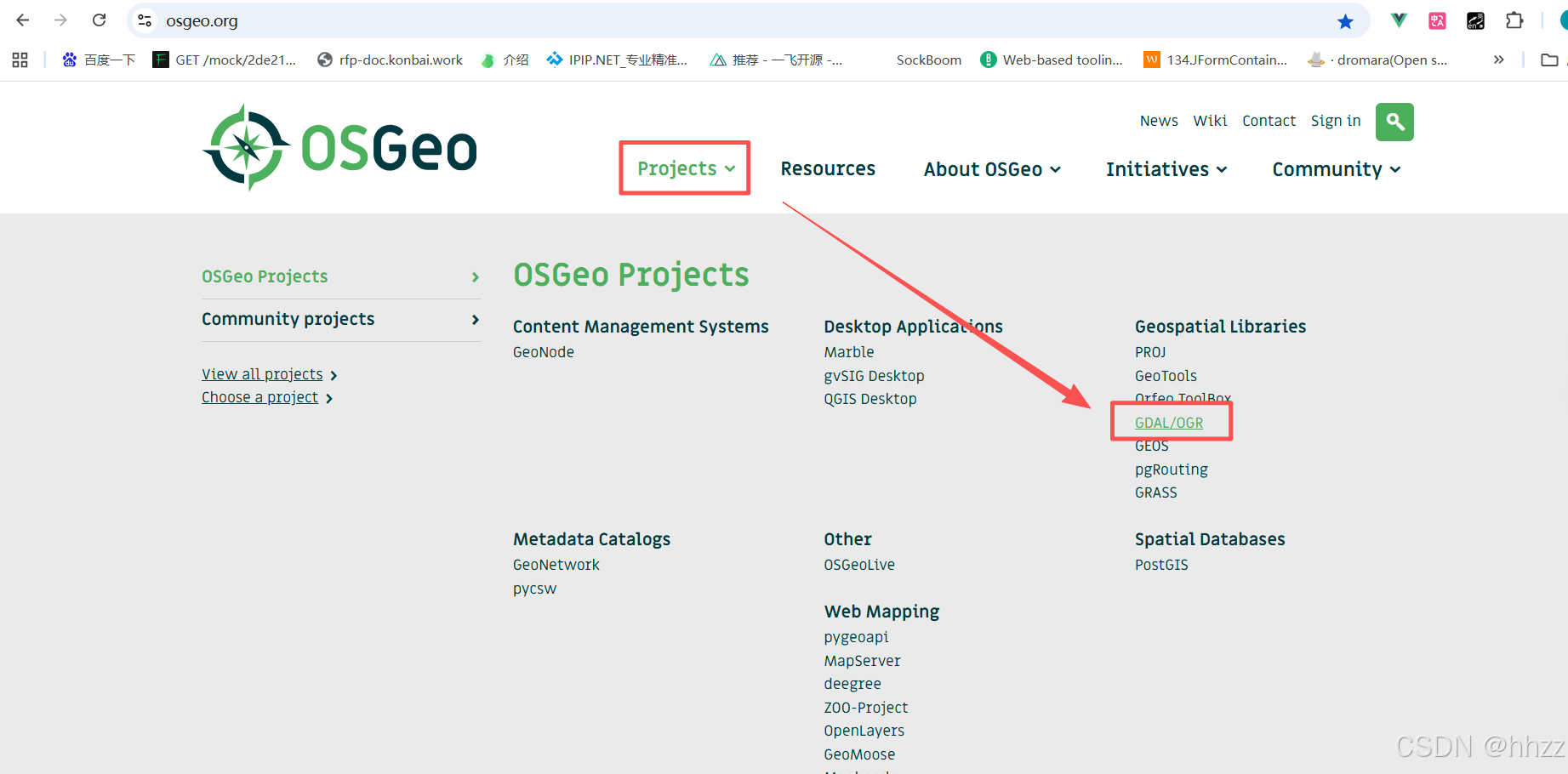Open the GeoNetwork catalog link
1568x774 pixels.
556,565
